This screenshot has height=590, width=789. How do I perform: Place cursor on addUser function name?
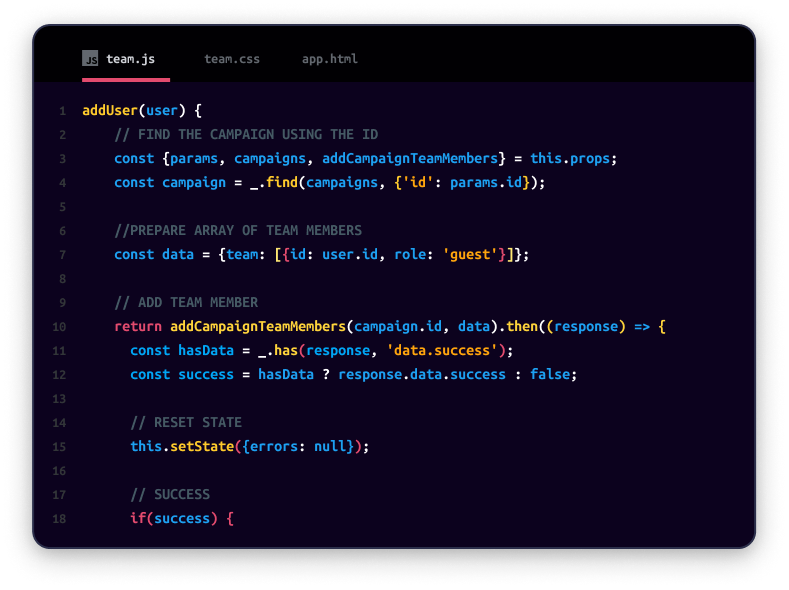point(110,110)
